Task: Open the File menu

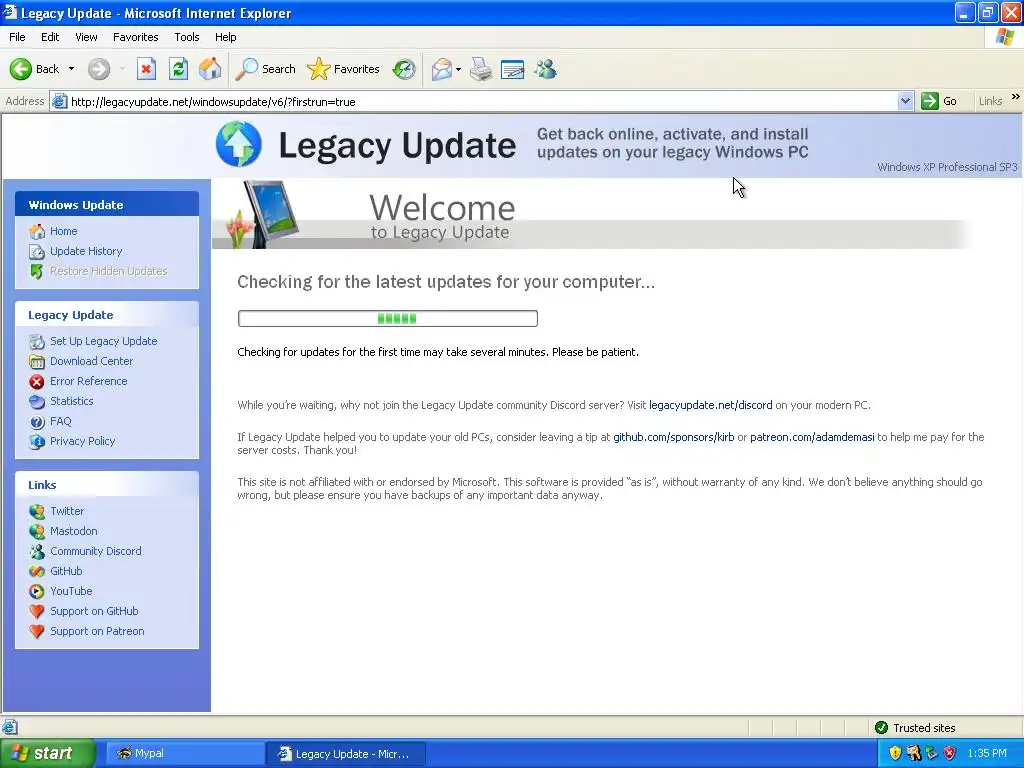Action: pos(18,37)
